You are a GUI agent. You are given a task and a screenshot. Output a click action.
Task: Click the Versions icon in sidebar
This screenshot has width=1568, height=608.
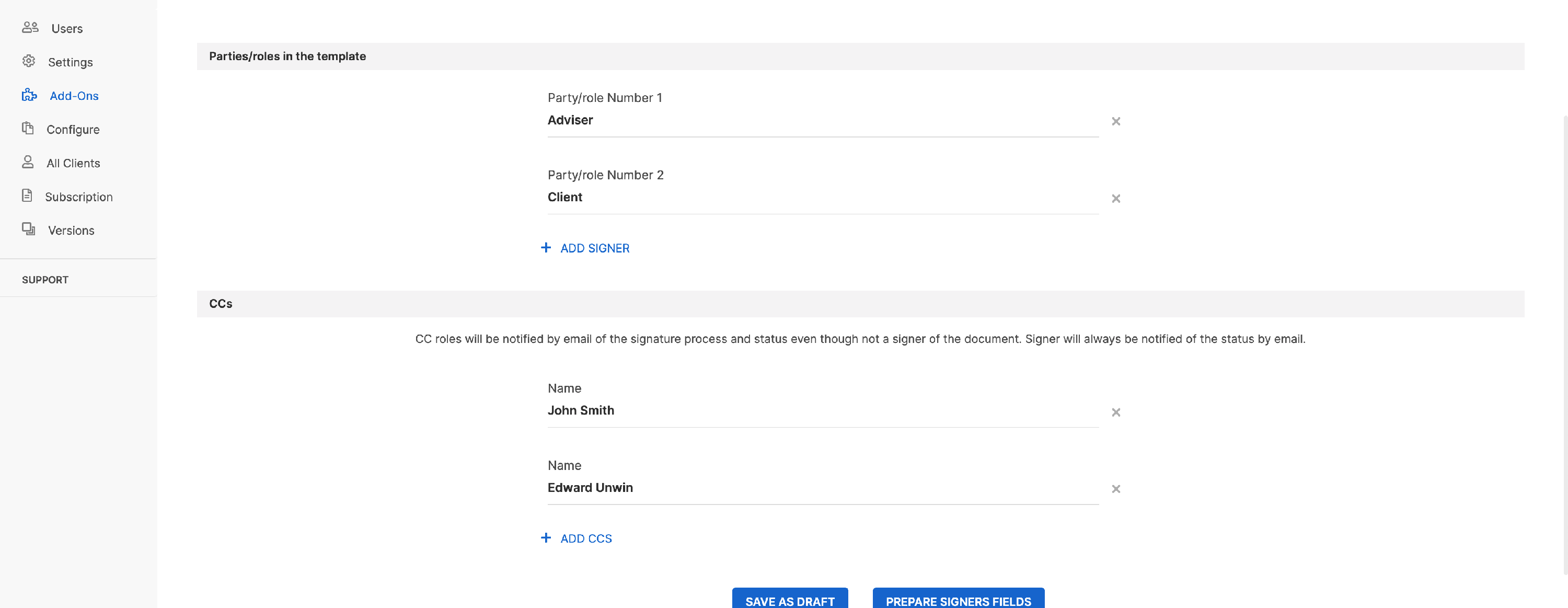click(29, 229)
